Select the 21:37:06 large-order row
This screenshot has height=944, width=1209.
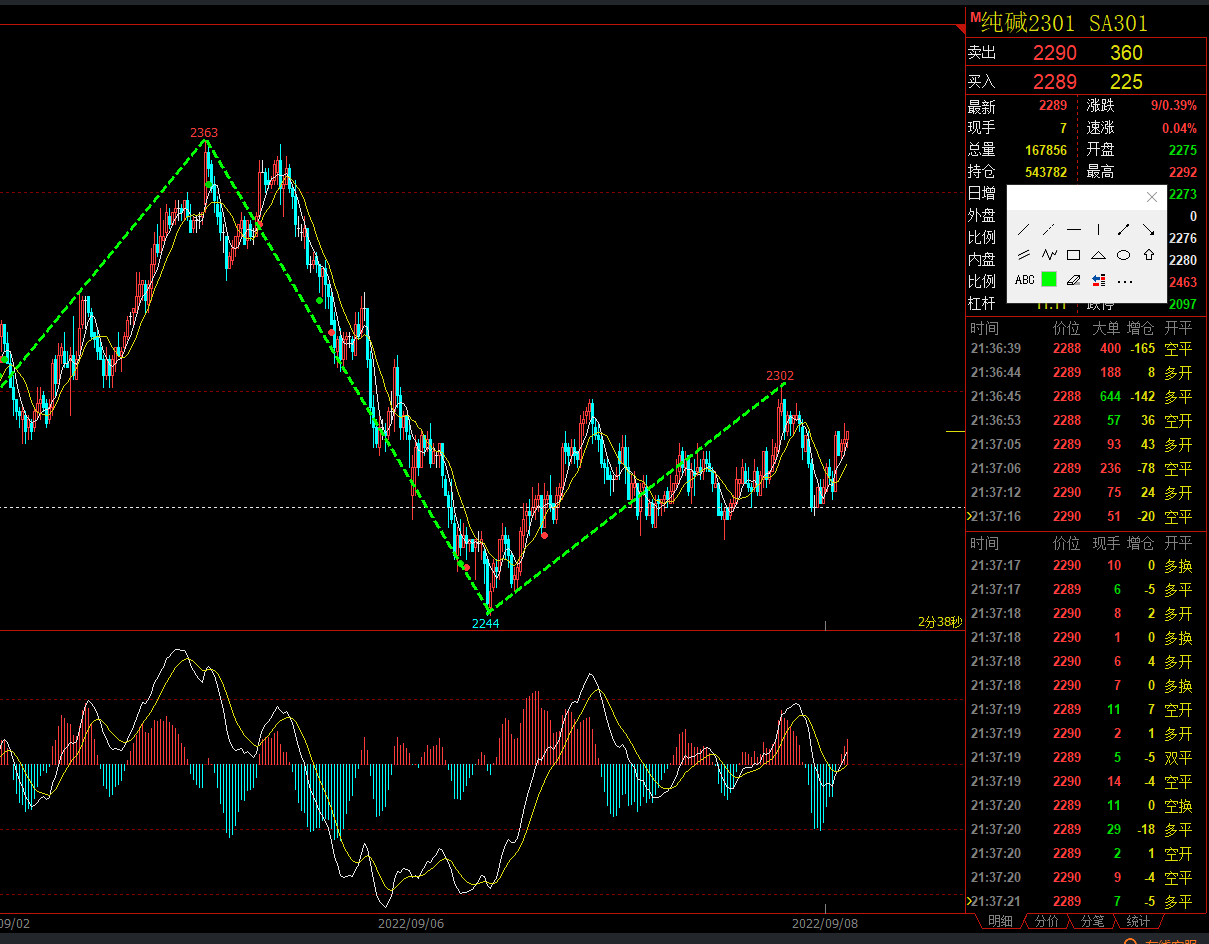pos(1086,469)
